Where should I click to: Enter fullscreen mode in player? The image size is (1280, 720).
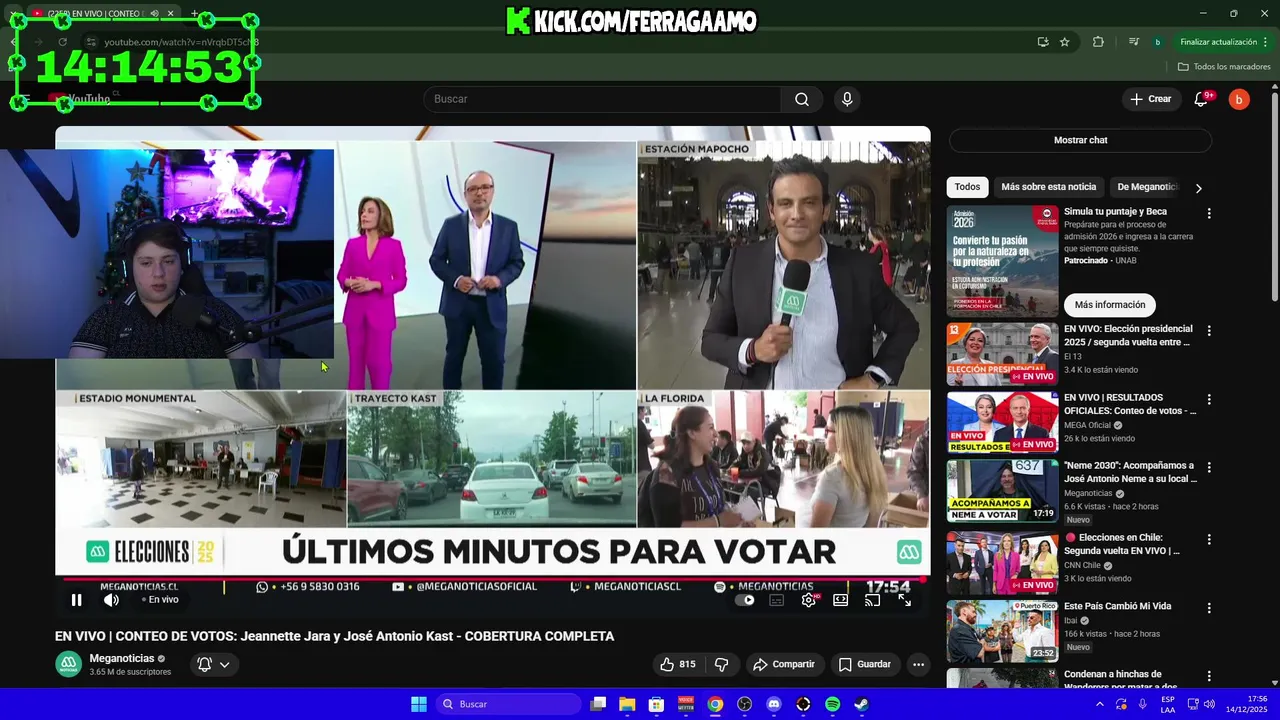click(x=905, y=600)
